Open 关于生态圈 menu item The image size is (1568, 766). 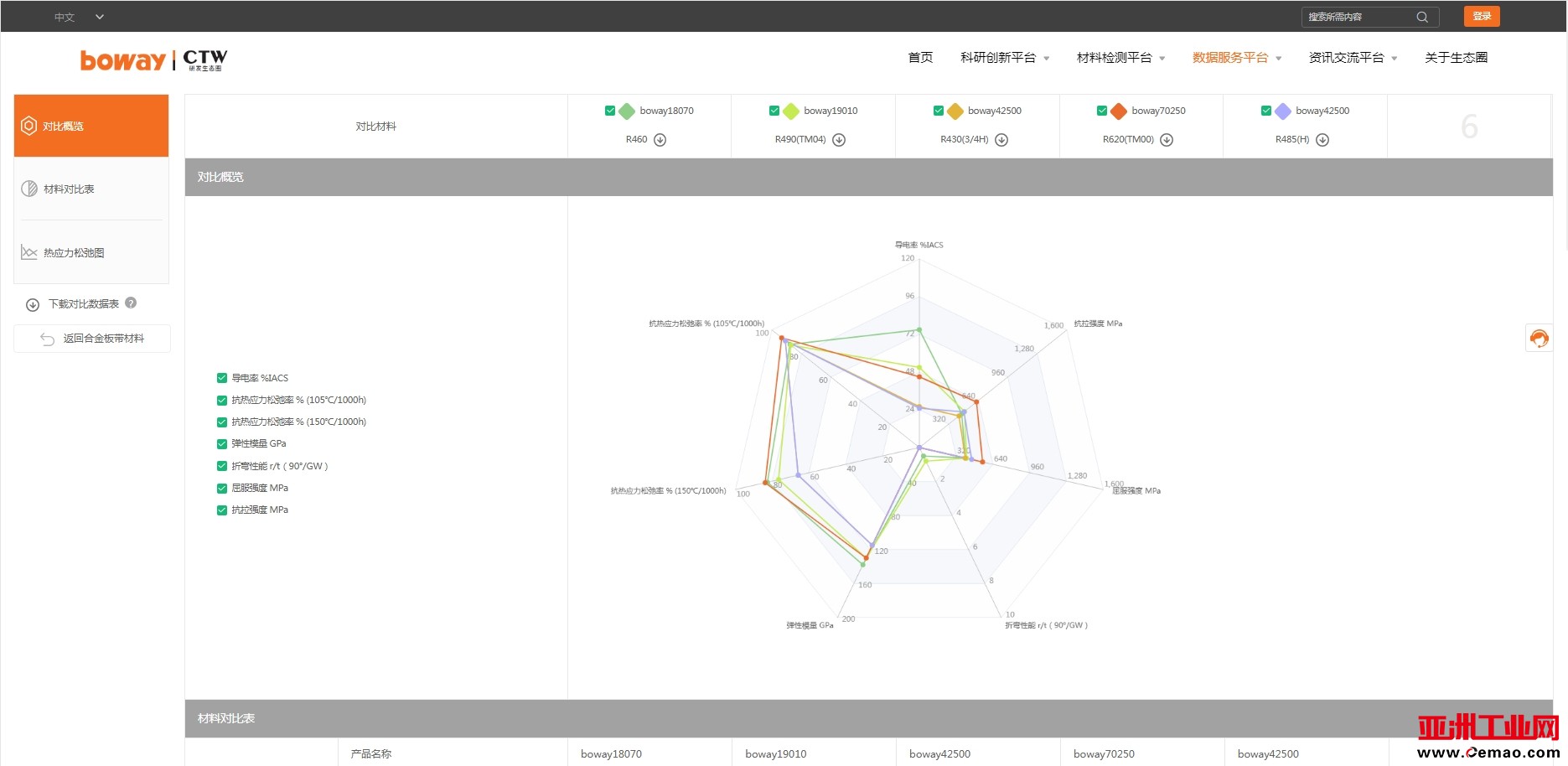point(1457,58)
